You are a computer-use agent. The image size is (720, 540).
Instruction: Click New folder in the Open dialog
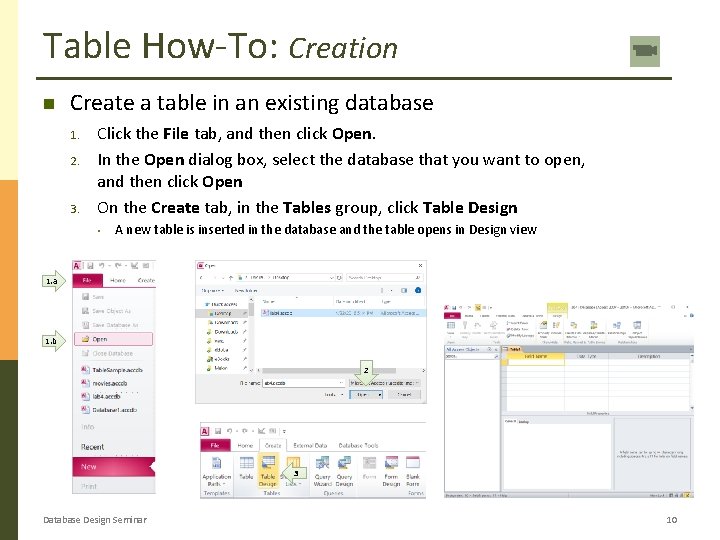coord(246,290)
